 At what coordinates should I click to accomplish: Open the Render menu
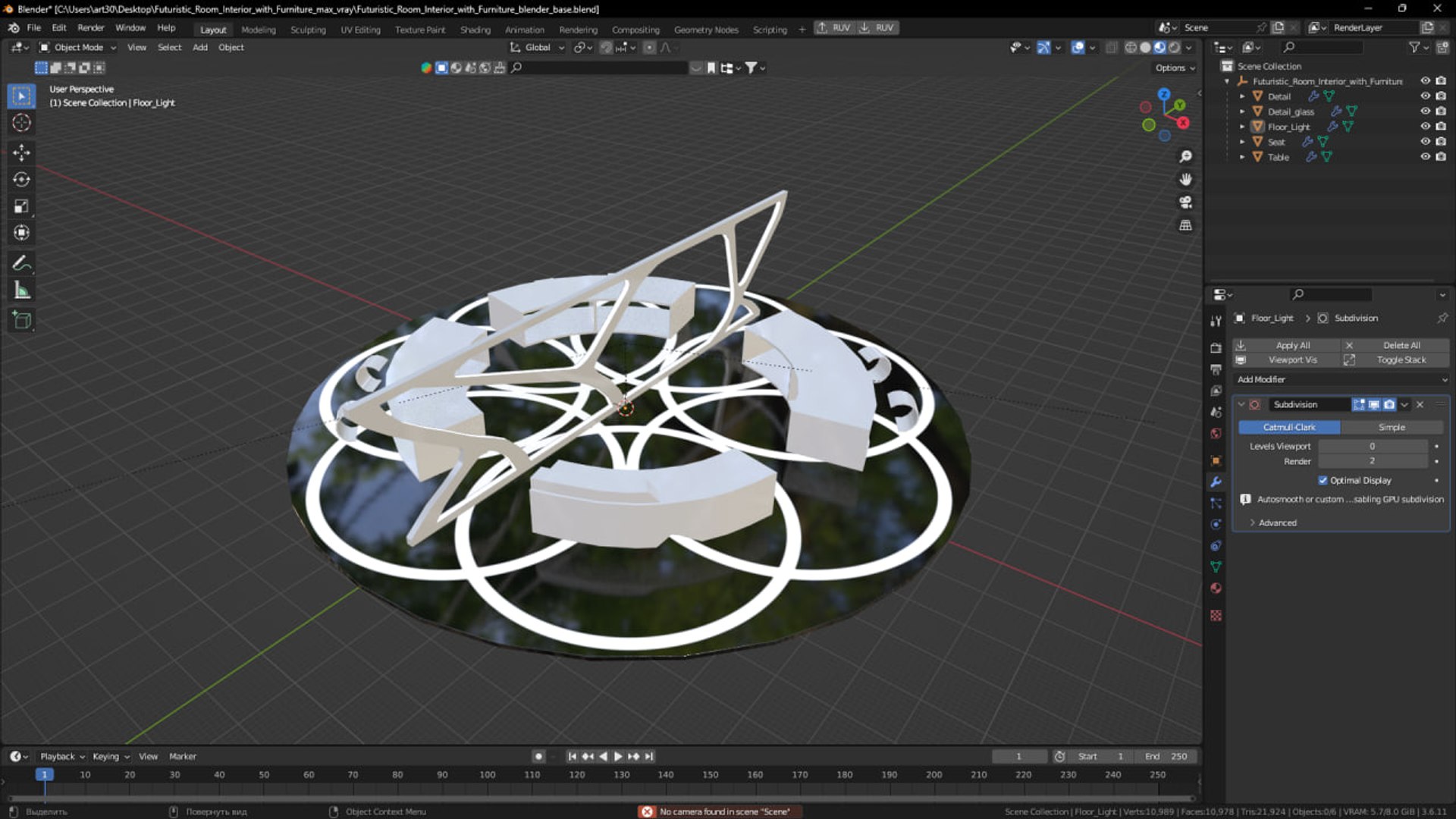click(x=90, y=27)
